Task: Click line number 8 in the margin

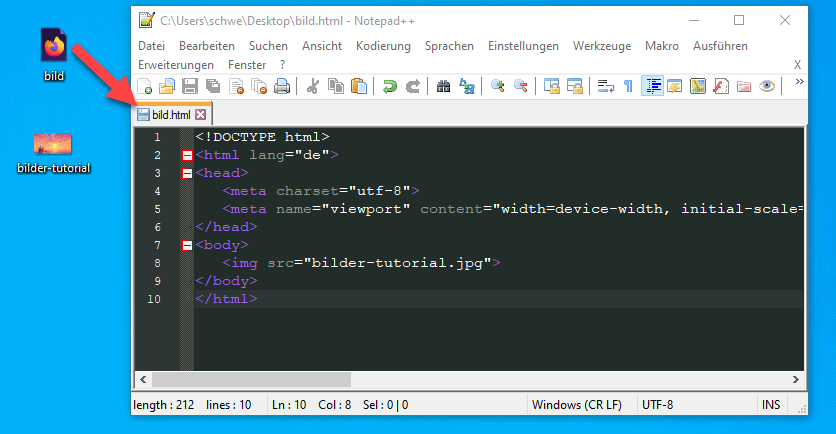Action: coord(157,263)
